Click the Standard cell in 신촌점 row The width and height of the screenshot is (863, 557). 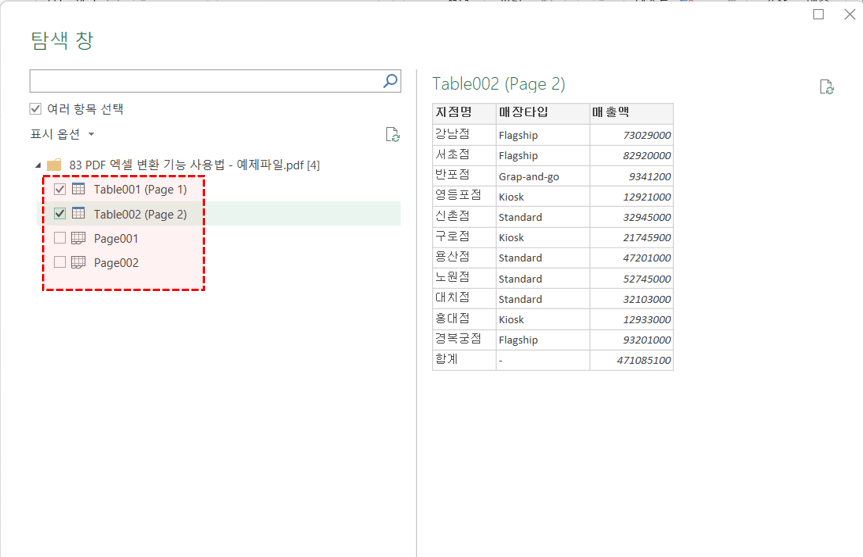[543, 217]
